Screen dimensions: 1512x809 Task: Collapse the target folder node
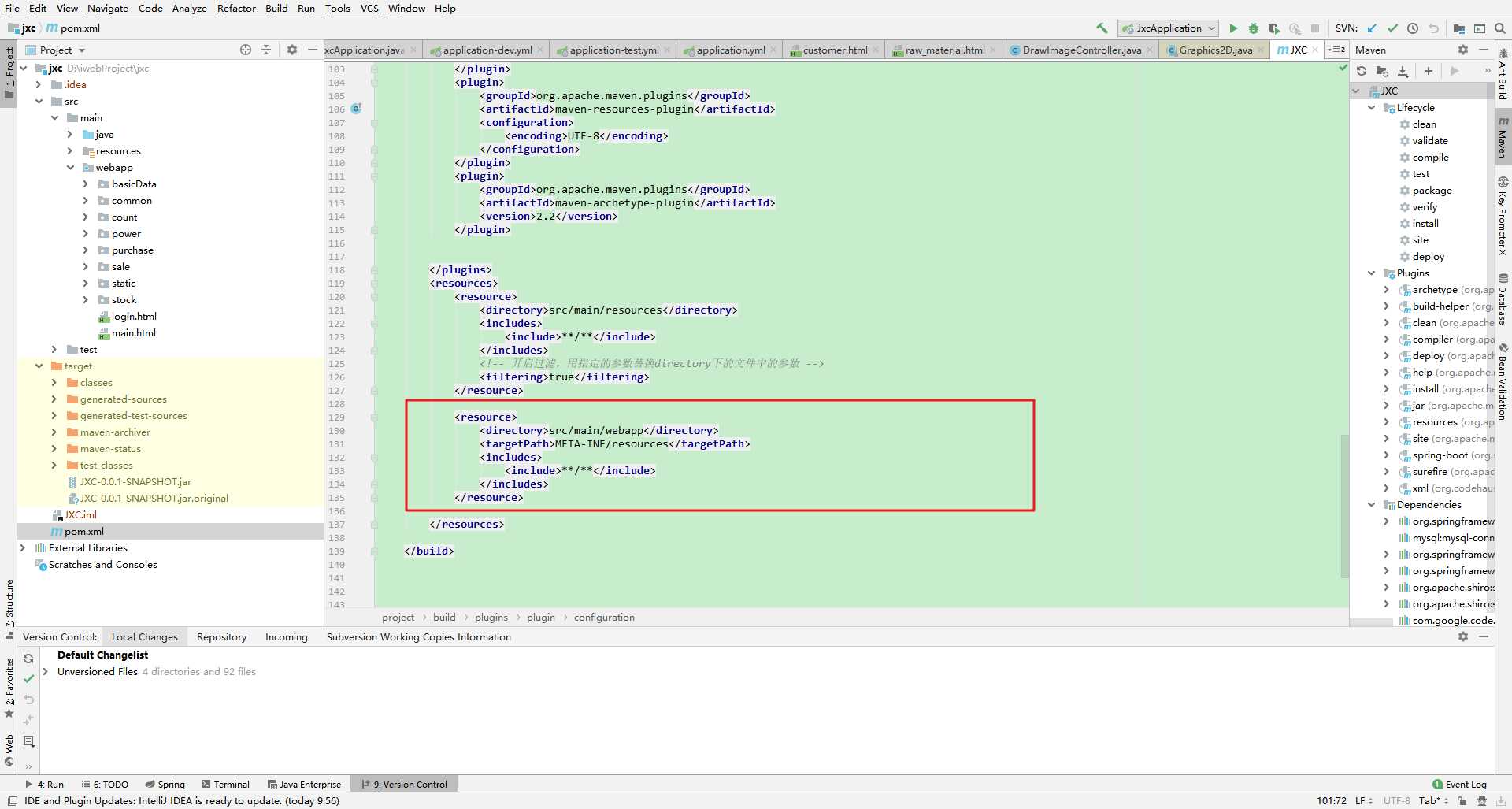39,366
